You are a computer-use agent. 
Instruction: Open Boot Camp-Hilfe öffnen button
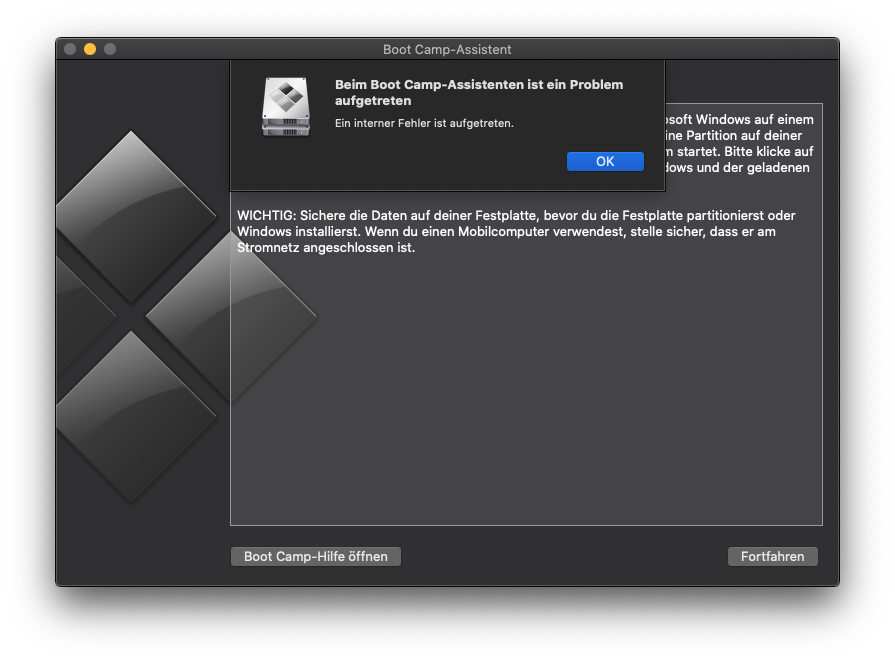click(316, 557)
